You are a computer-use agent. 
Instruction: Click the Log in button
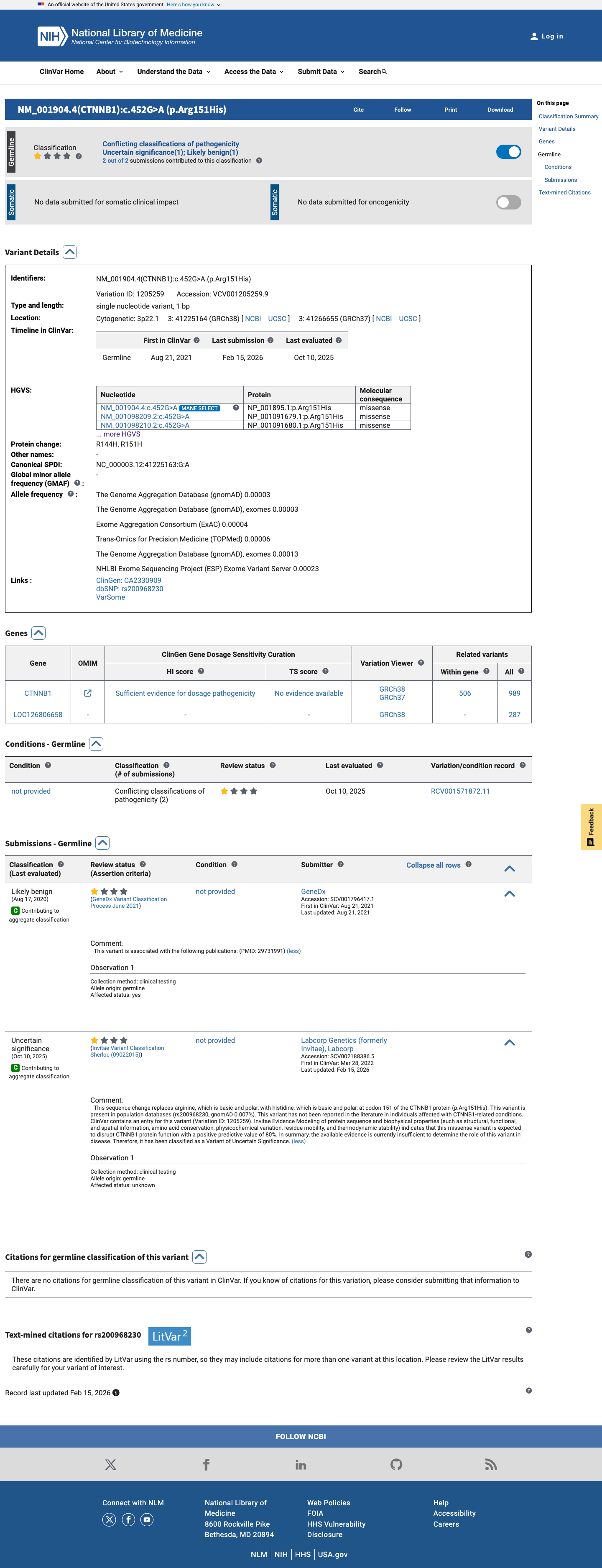click(547, 36)
